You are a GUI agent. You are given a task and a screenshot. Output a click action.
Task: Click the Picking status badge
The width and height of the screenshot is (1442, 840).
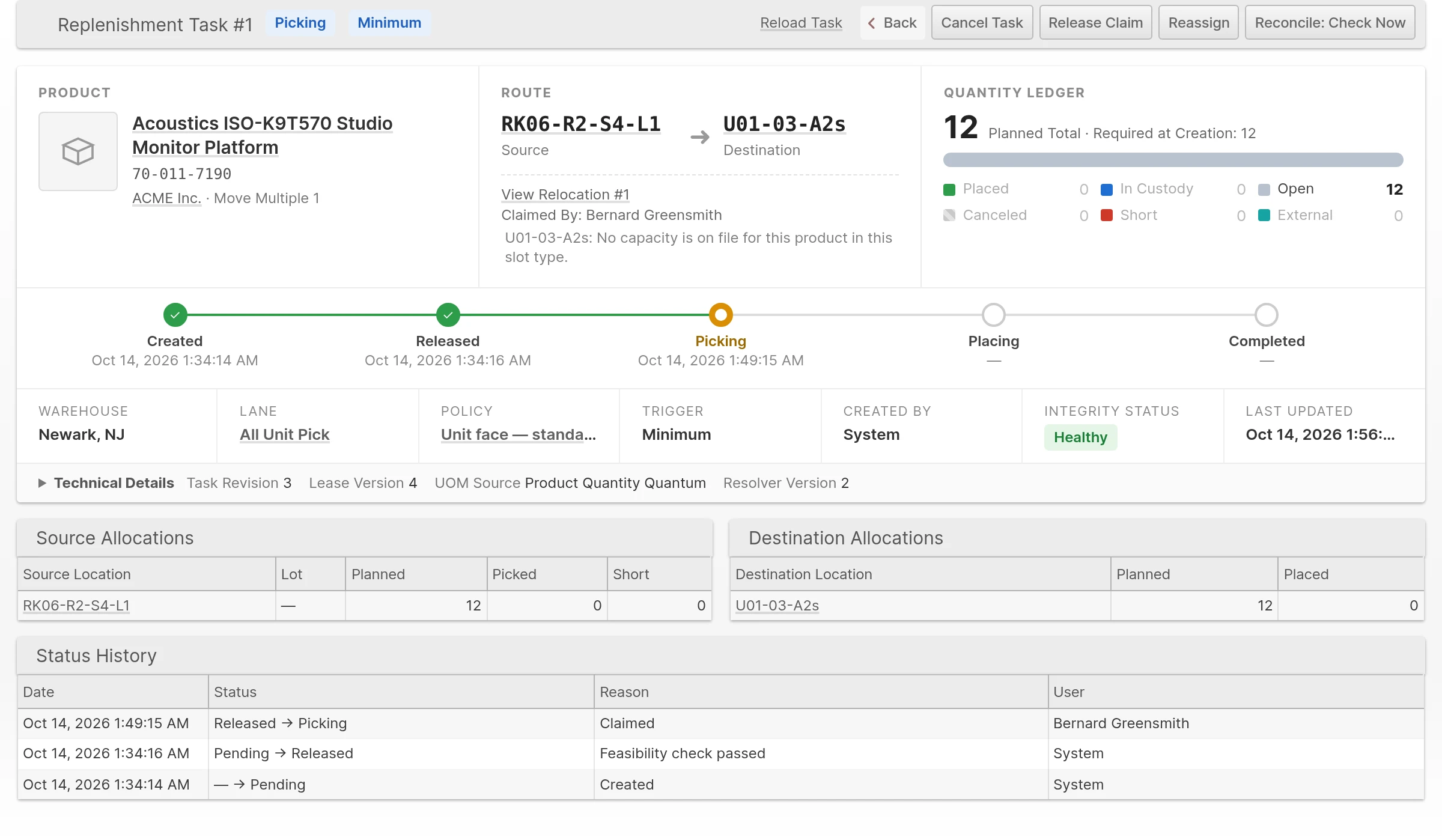click(x=300, y=23)
